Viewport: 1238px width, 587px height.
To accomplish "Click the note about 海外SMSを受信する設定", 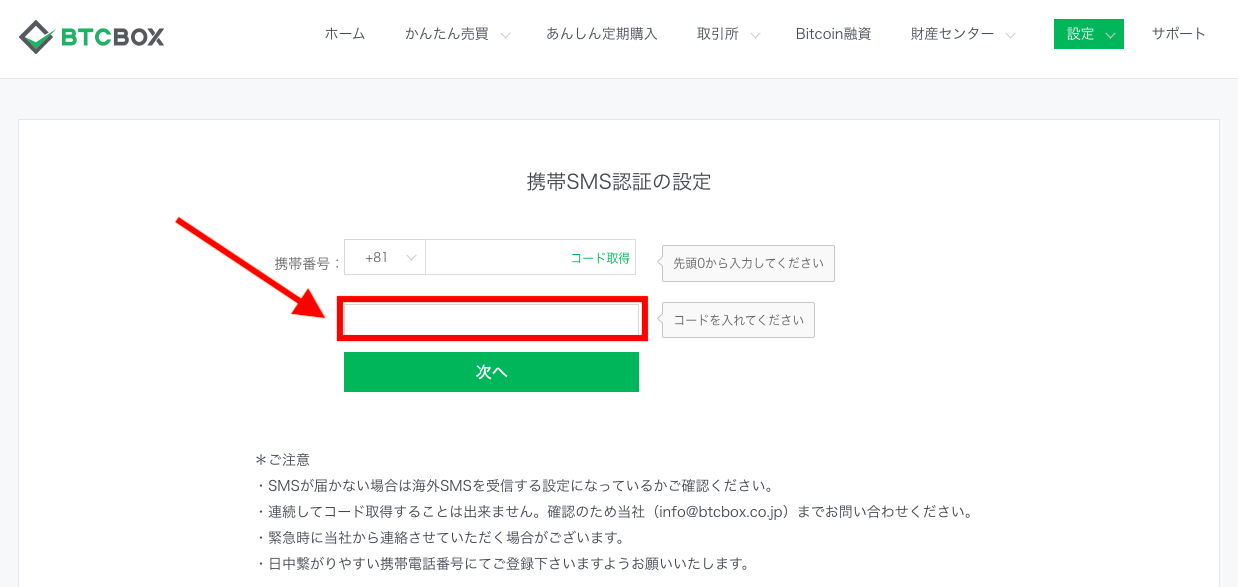I will point(515,486).
